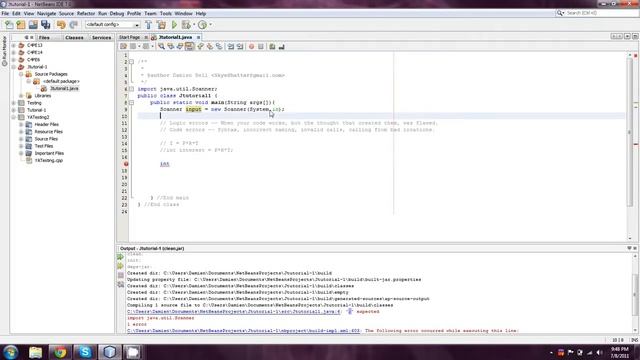Image resolution: width=640 pixels, height=360 pixels.
Task: Click the Clean and Build Project icon
Action: [162, 25]
